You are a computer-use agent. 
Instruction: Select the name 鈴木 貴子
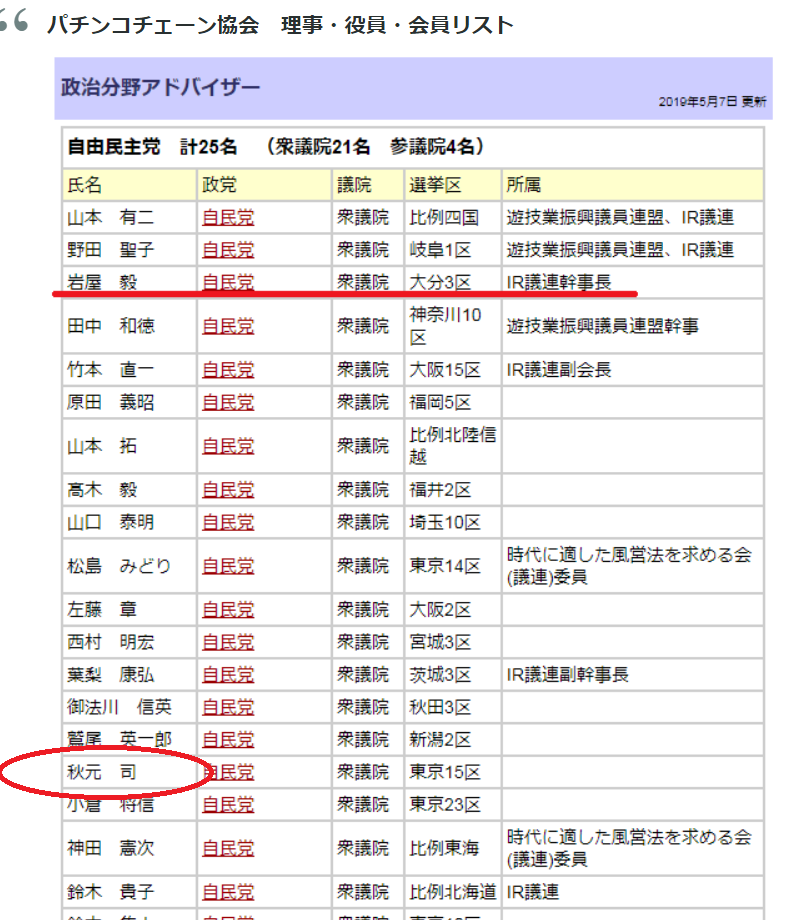click(x=110, y=892)
